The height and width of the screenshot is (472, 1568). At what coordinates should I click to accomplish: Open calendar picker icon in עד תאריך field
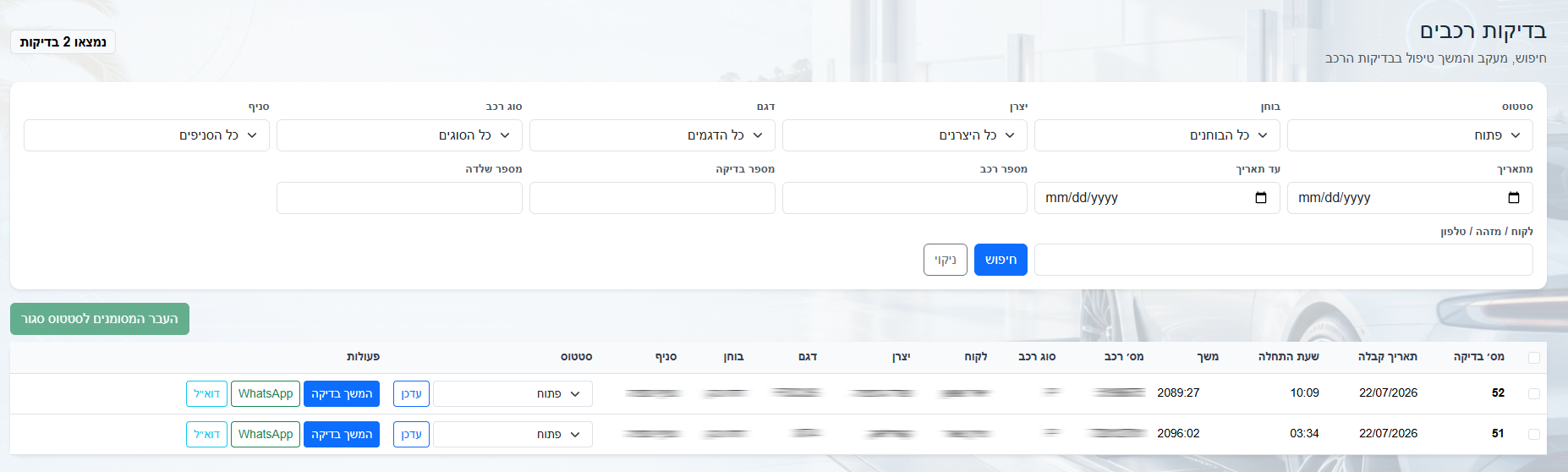[1261, 198]
